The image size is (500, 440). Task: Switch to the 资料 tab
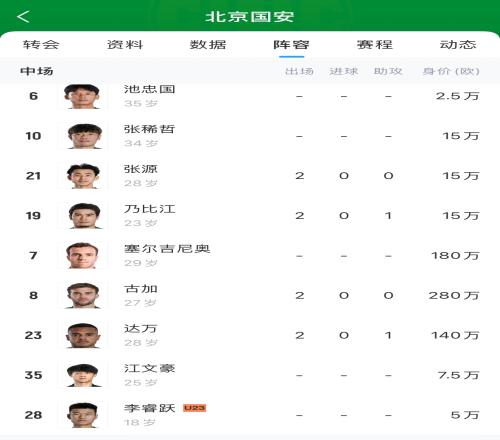coord(125,45)
